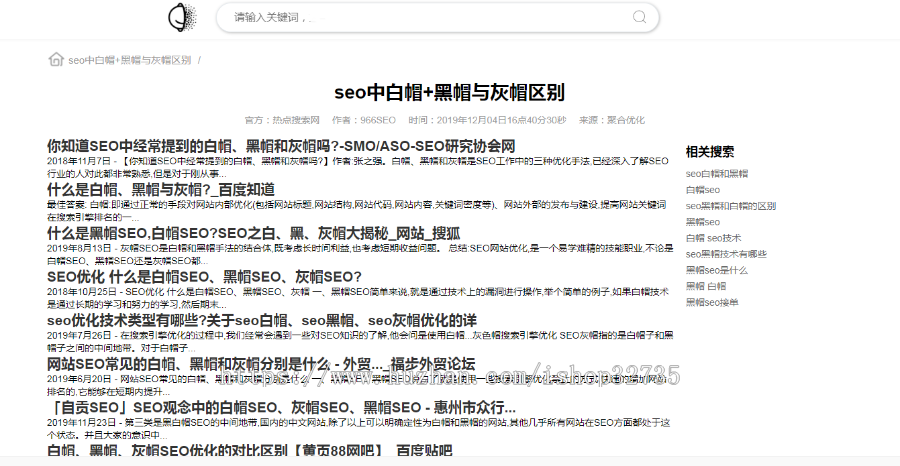Select related search 黑帽seo是什么

[717, 270]
